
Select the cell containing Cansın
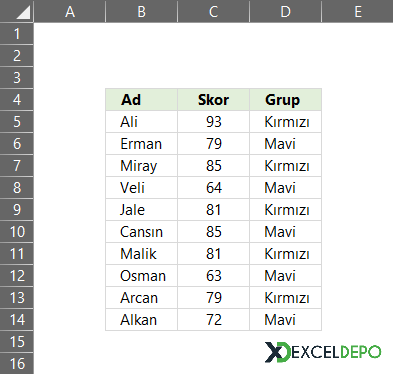tap(142, 232)
